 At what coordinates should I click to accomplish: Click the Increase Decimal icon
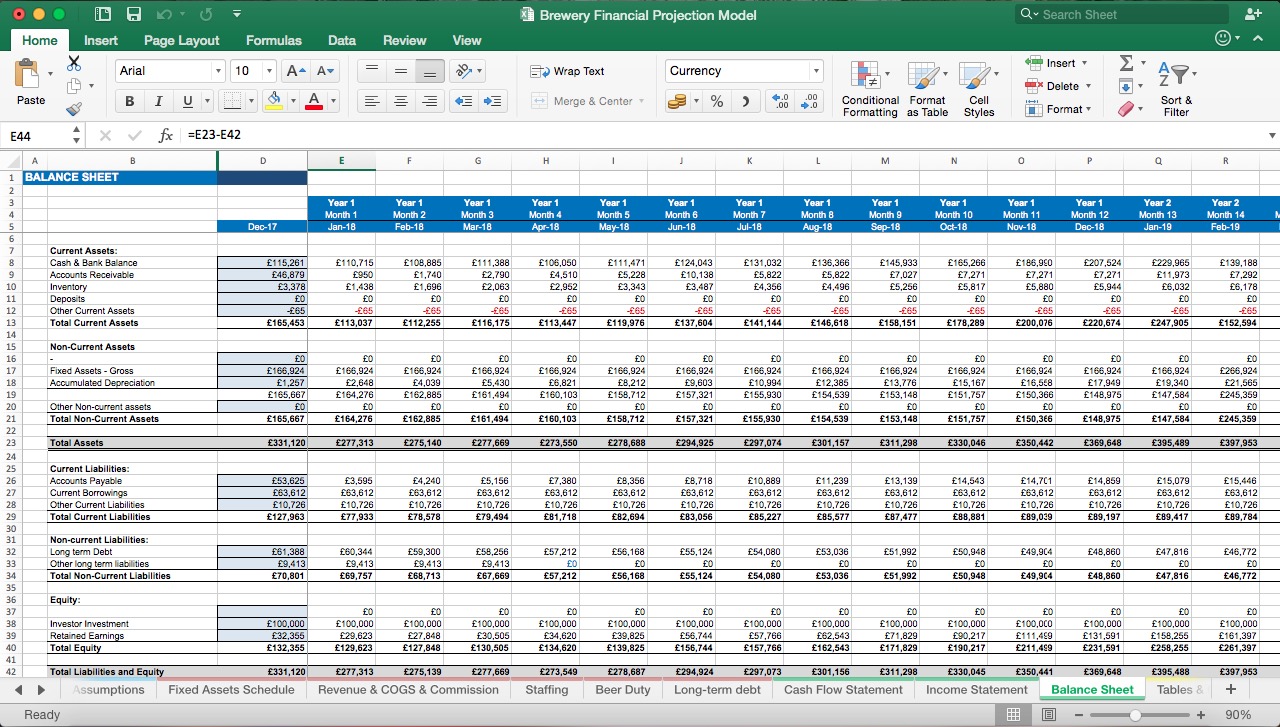[x=781, y=101]
